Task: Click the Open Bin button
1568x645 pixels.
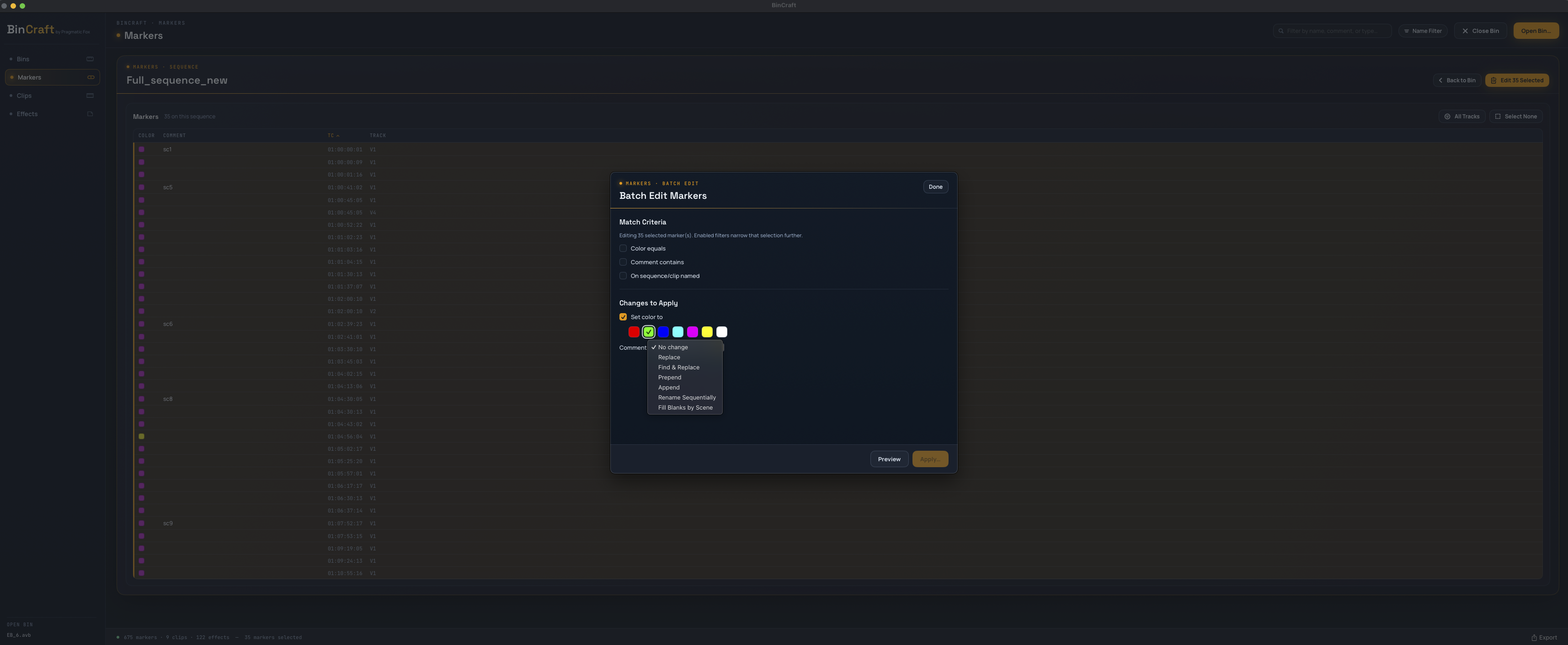Action: 1536,31
